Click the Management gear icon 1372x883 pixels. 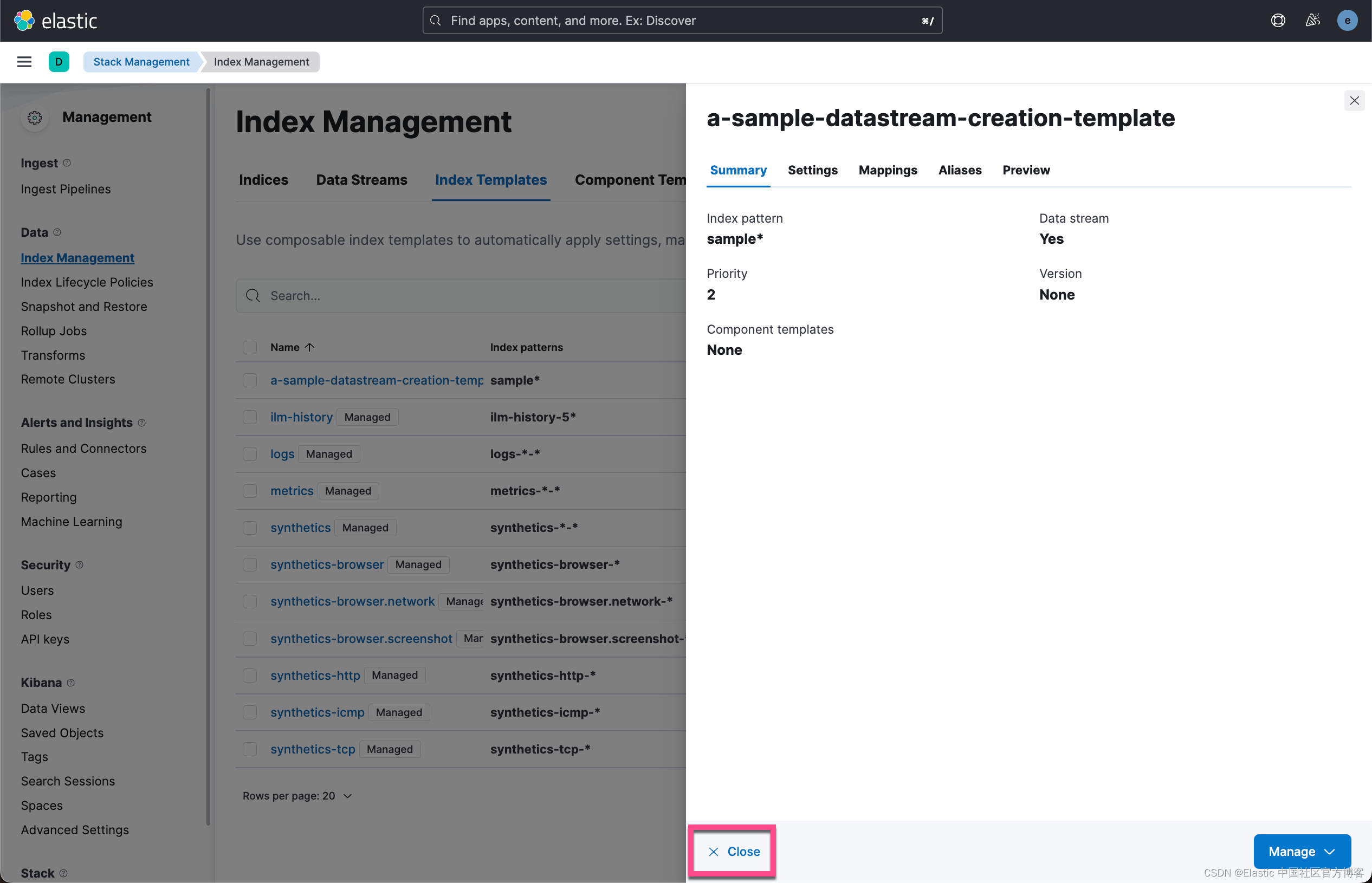pyautogui.click(x=35, y=118)
